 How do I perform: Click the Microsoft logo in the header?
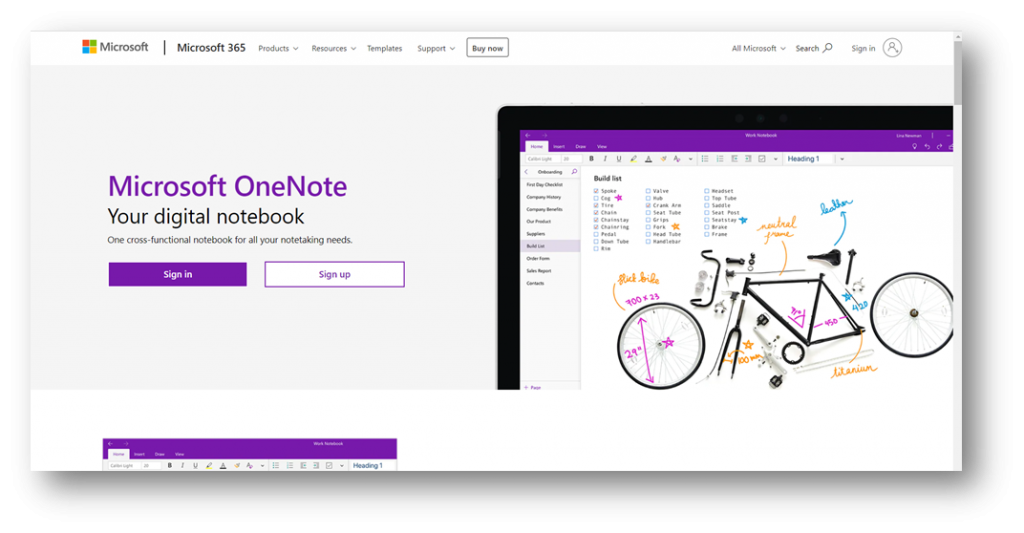click(115, 47)
